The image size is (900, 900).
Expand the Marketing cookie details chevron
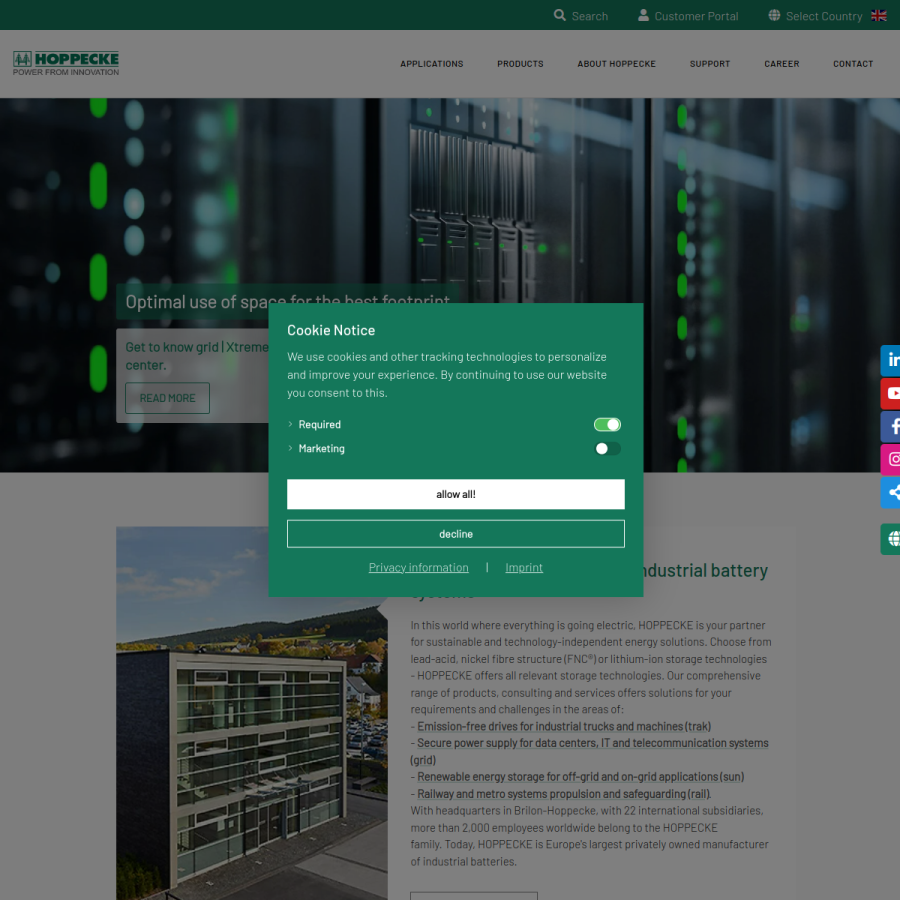coord(290,448)
